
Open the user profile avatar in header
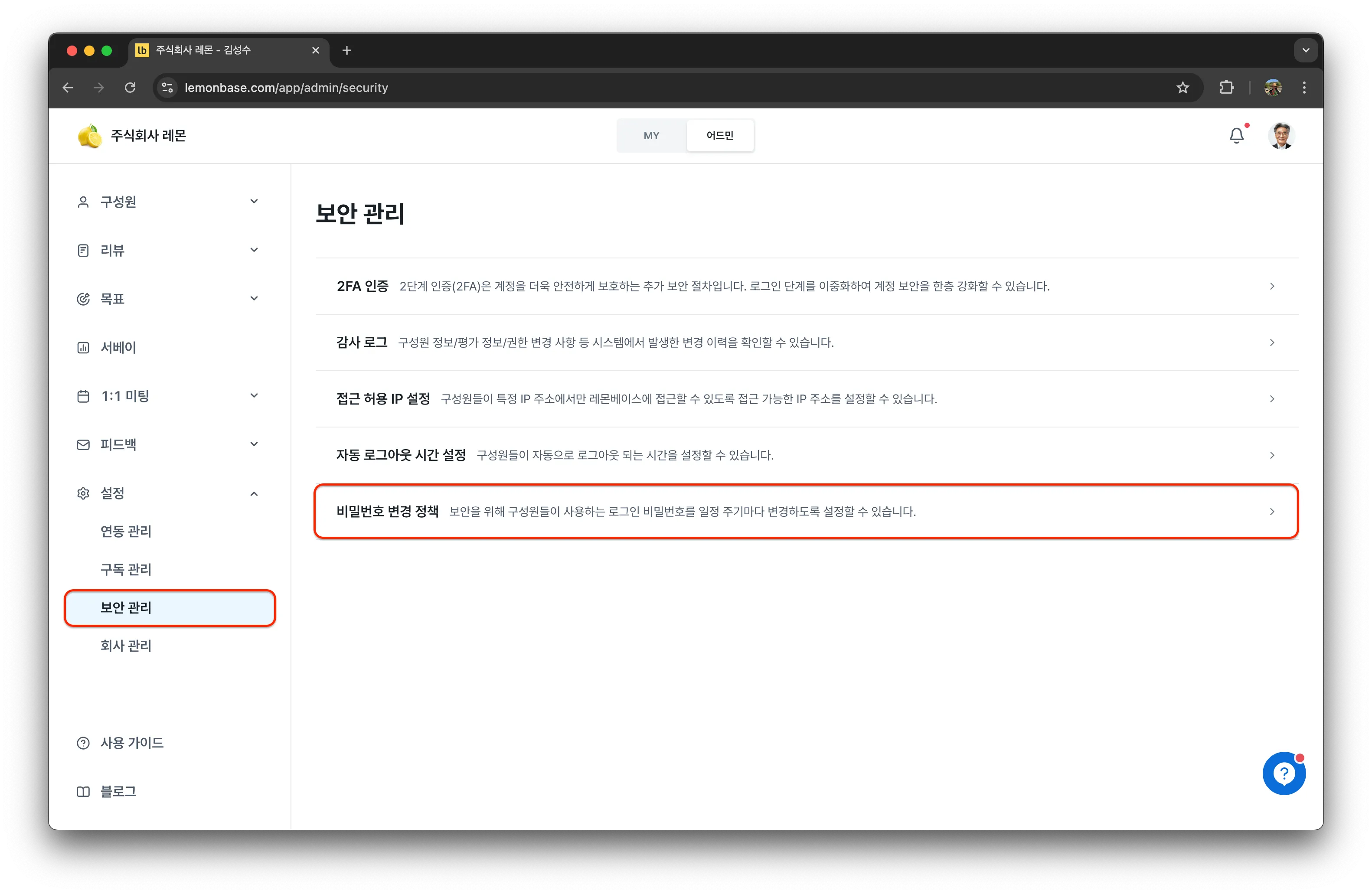[x=1281, y=135]
